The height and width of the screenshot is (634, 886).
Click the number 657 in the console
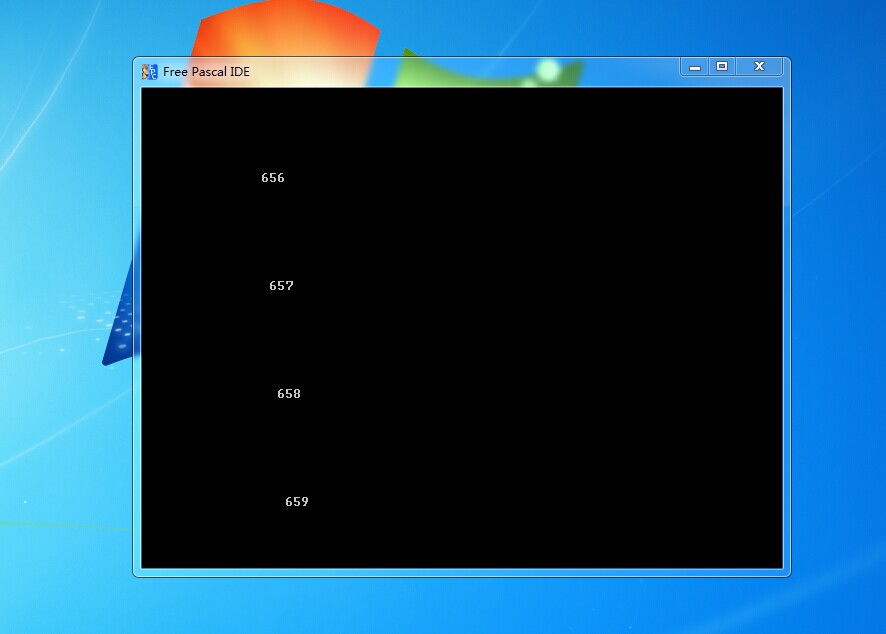click(281, 286)
